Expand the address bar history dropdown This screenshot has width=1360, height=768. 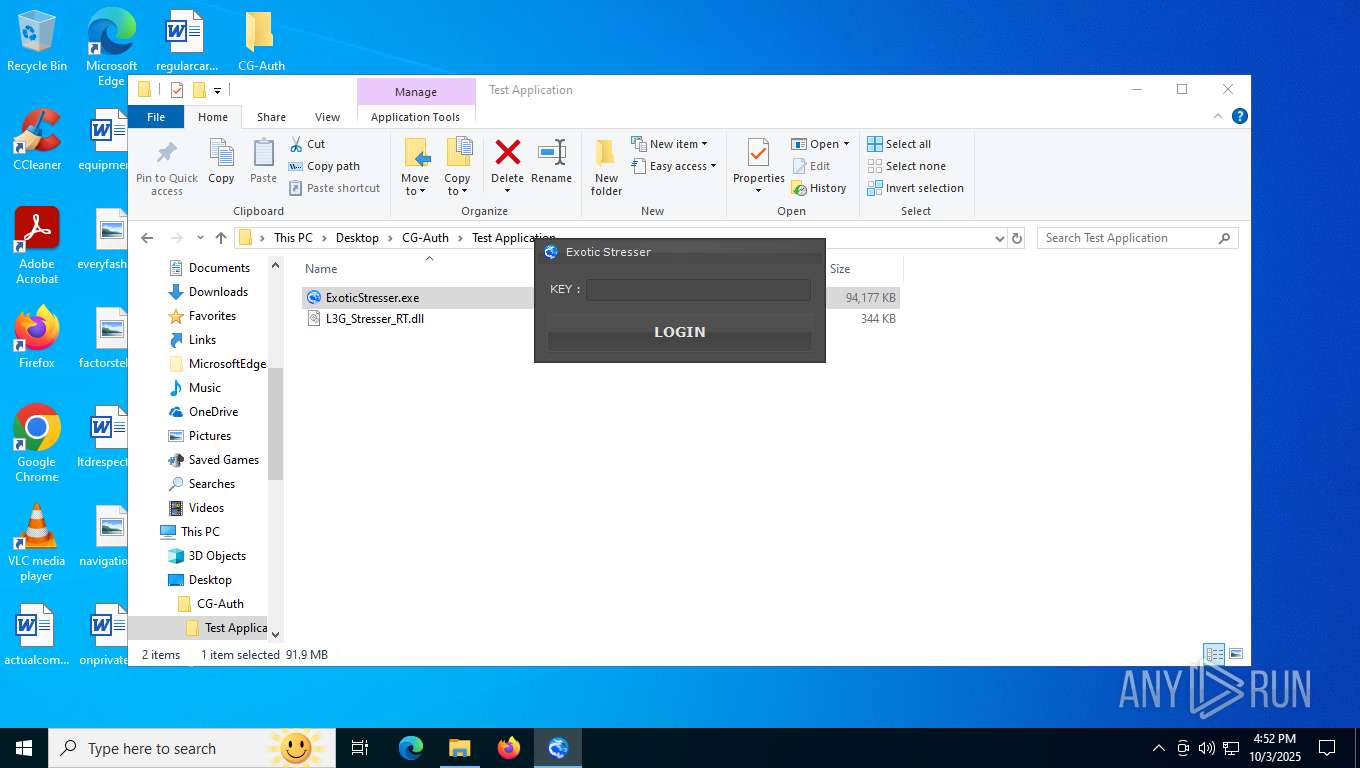[999, 238]
